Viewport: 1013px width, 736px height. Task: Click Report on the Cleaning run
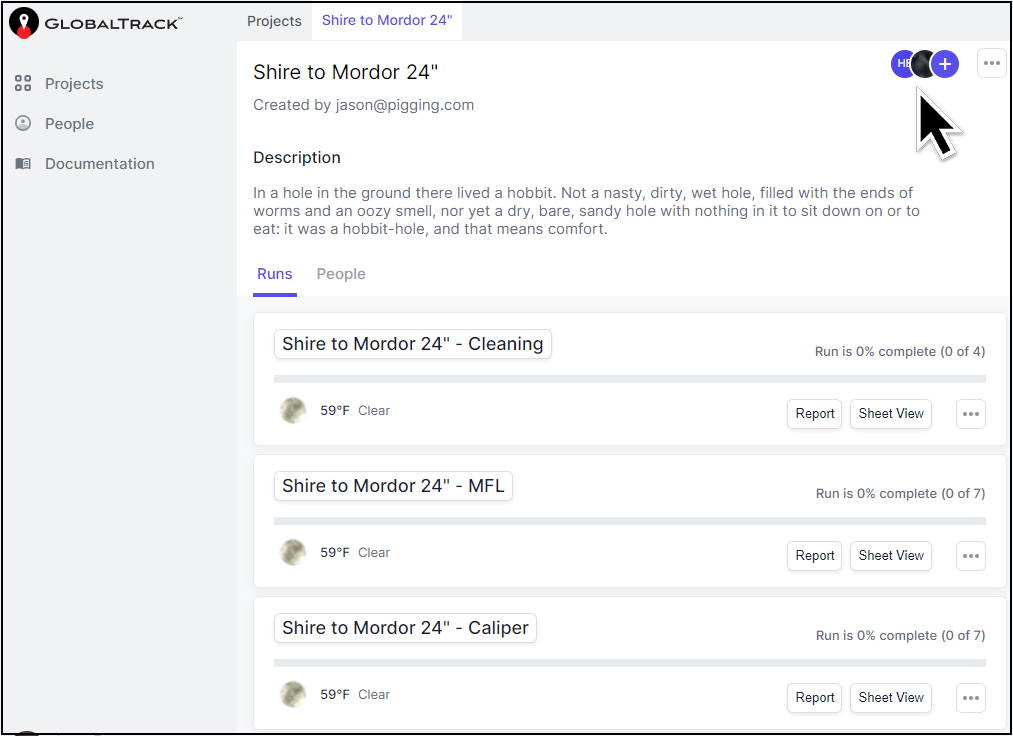[x=813, y=413]
